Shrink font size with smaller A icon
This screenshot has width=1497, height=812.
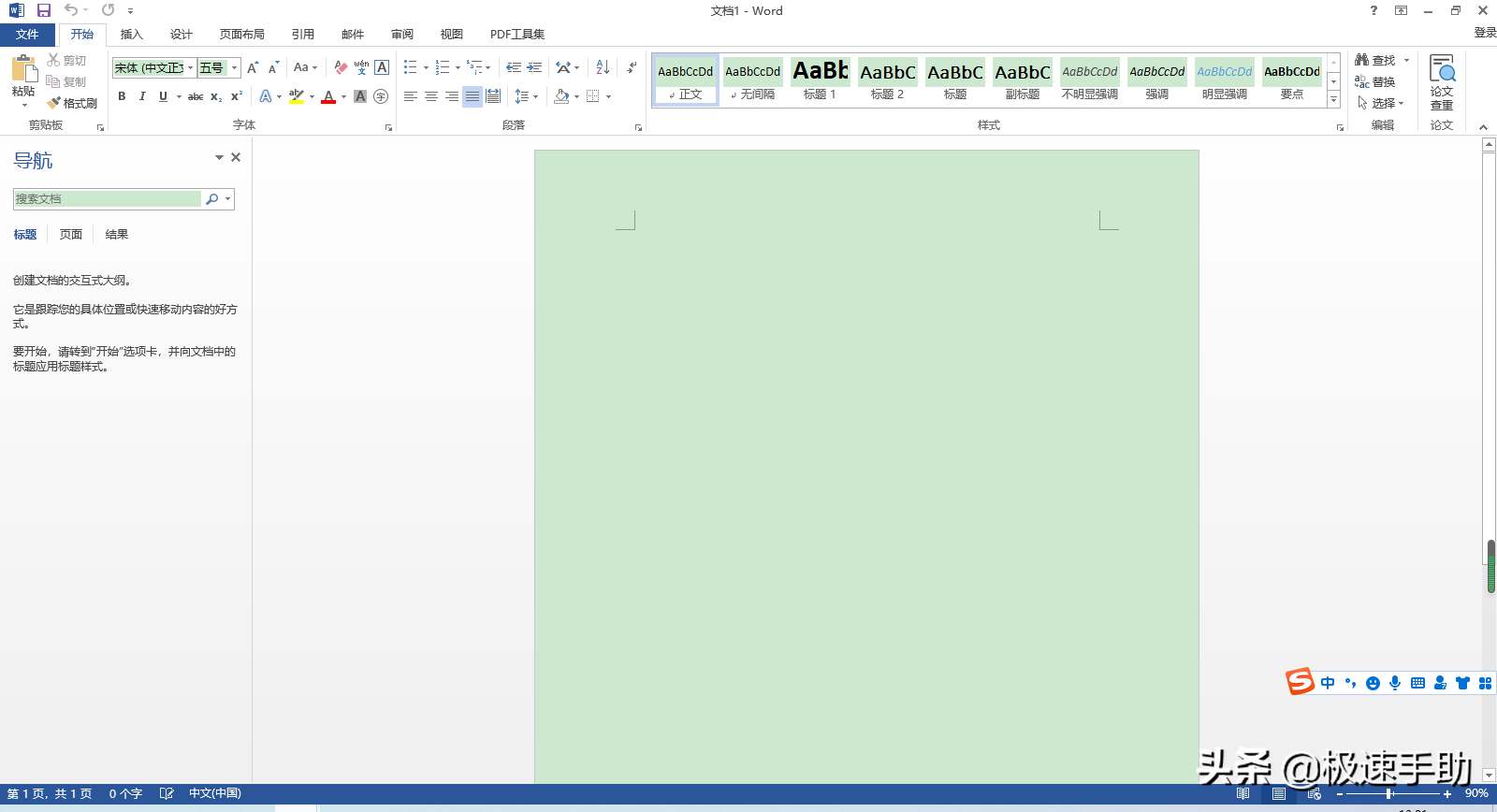tap(273, 67)
